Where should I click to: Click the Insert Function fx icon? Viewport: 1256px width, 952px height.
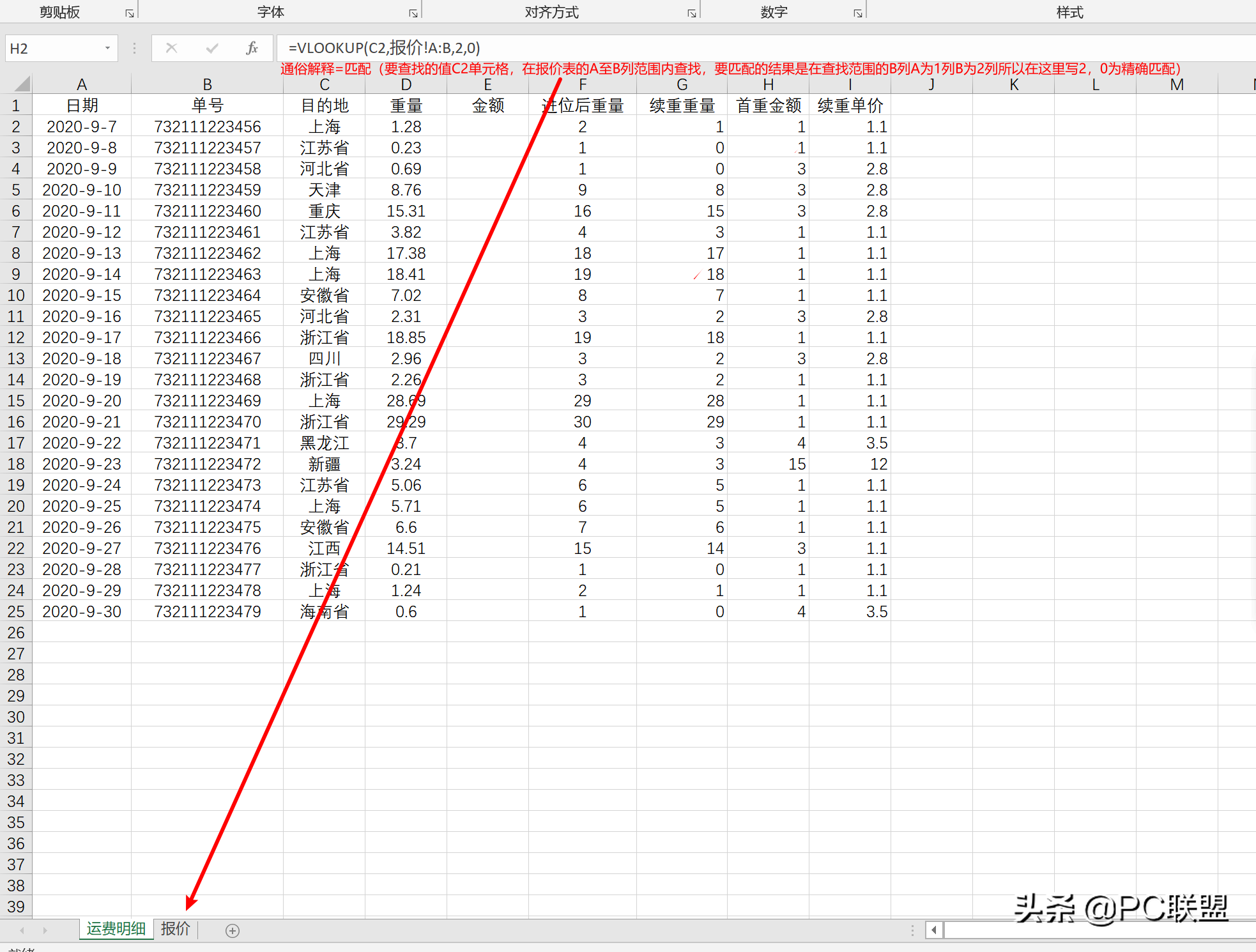click(x=252, y=48)
